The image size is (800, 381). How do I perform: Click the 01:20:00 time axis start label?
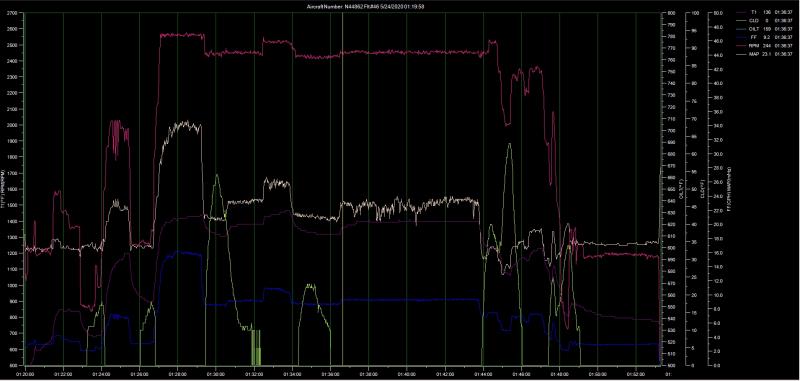click(25, 374)
